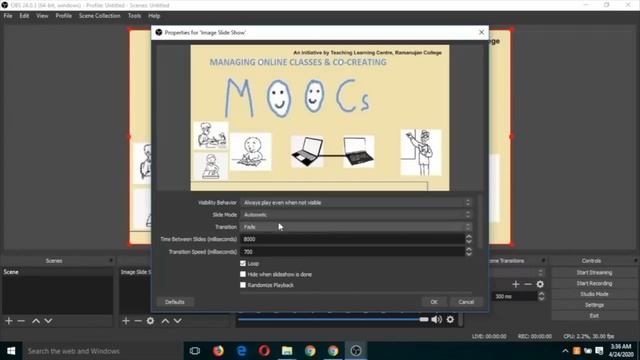This screenshot has width=640, height=360.
Task: Cancel the properties dialog
Action: [x=466, y=302]
